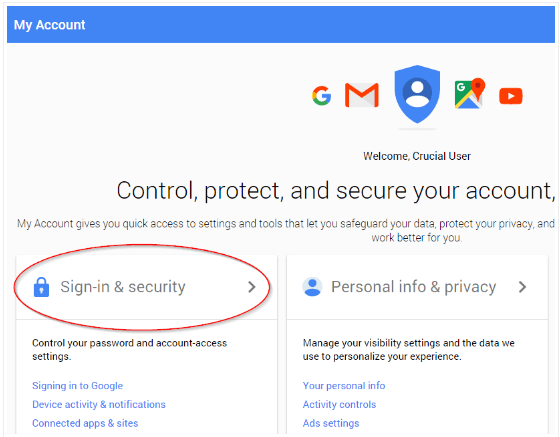Click the YouTube play icon
Screen dimensions: 560x437
pos(511,96)
